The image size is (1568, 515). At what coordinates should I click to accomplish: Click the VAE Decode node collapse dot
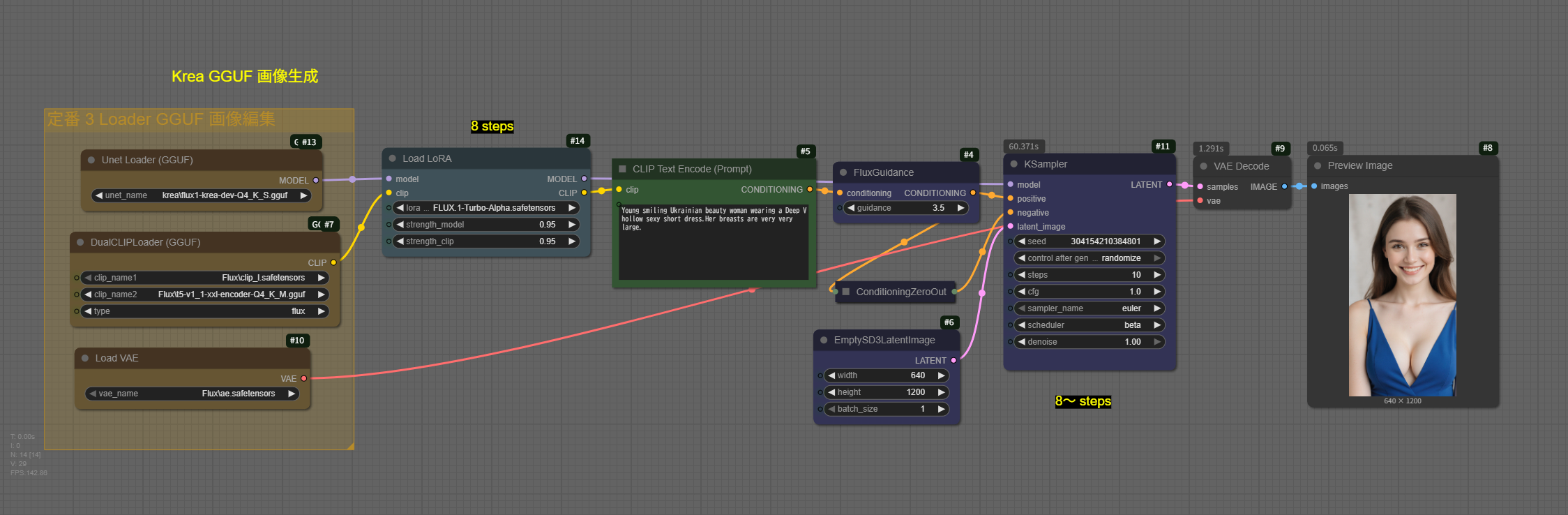pyautogui.click(x=1204, y=166)
